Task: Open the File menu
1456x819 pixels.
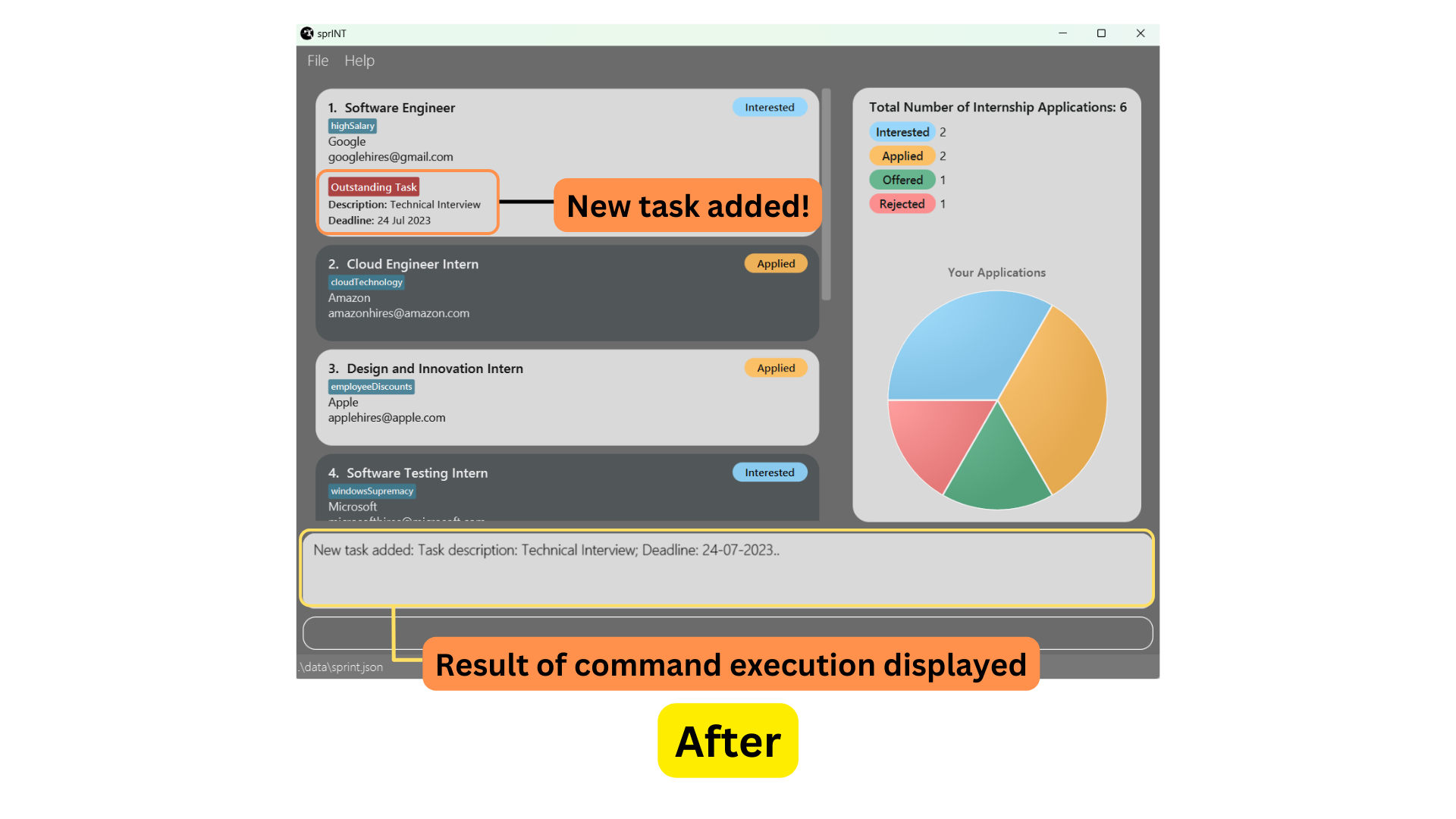Action: click(318, 60)
